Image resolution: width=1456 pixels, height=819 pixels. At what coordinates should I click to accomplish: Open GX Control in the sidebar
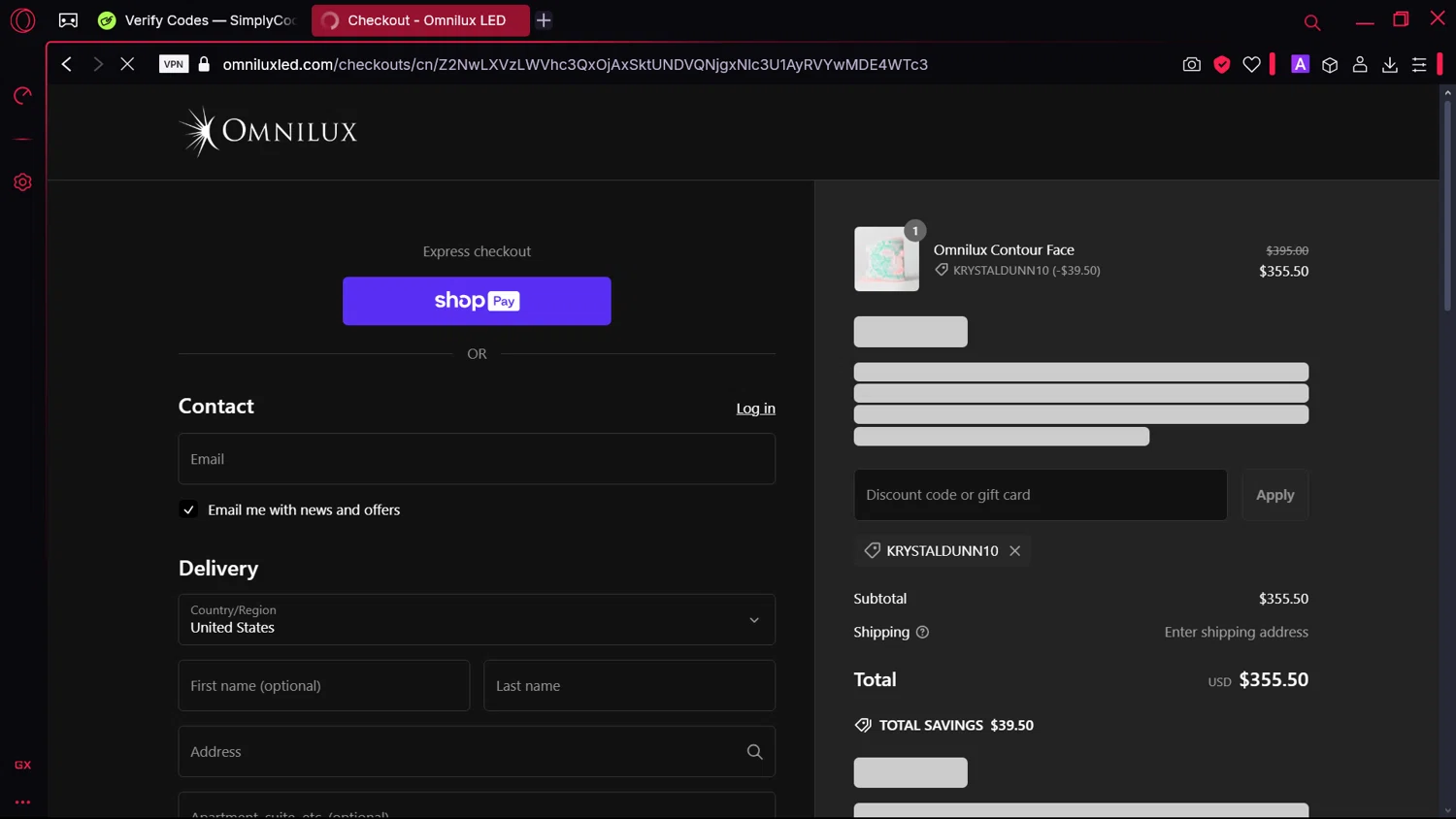[22, 95]
